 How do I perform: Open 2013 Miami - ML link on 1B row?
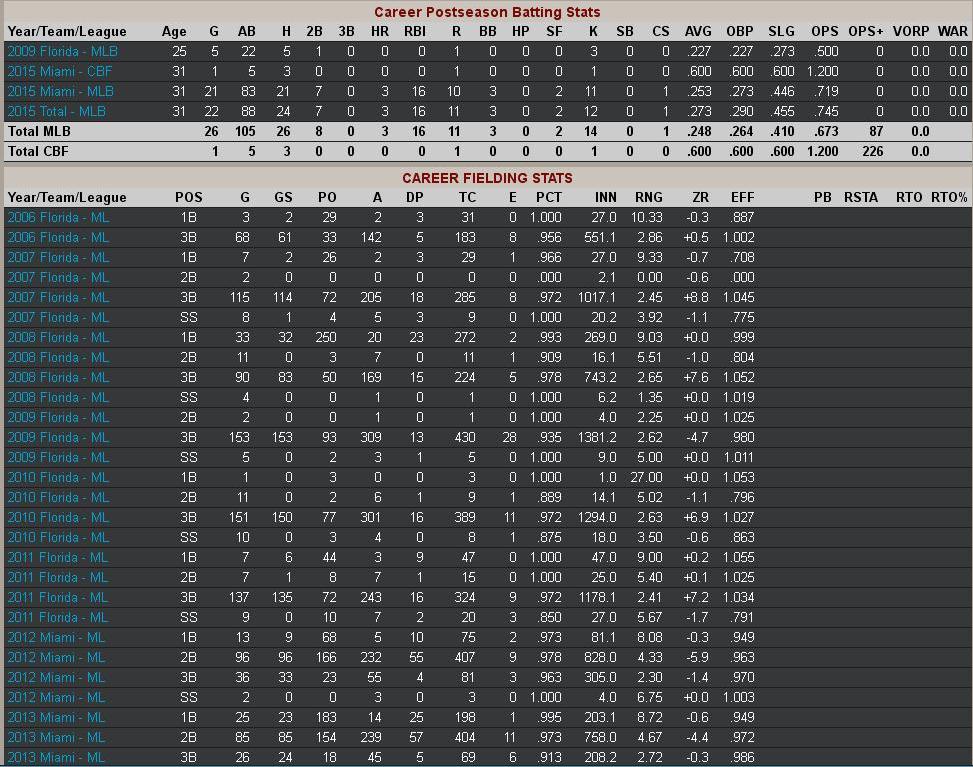(x=56, y=717)
